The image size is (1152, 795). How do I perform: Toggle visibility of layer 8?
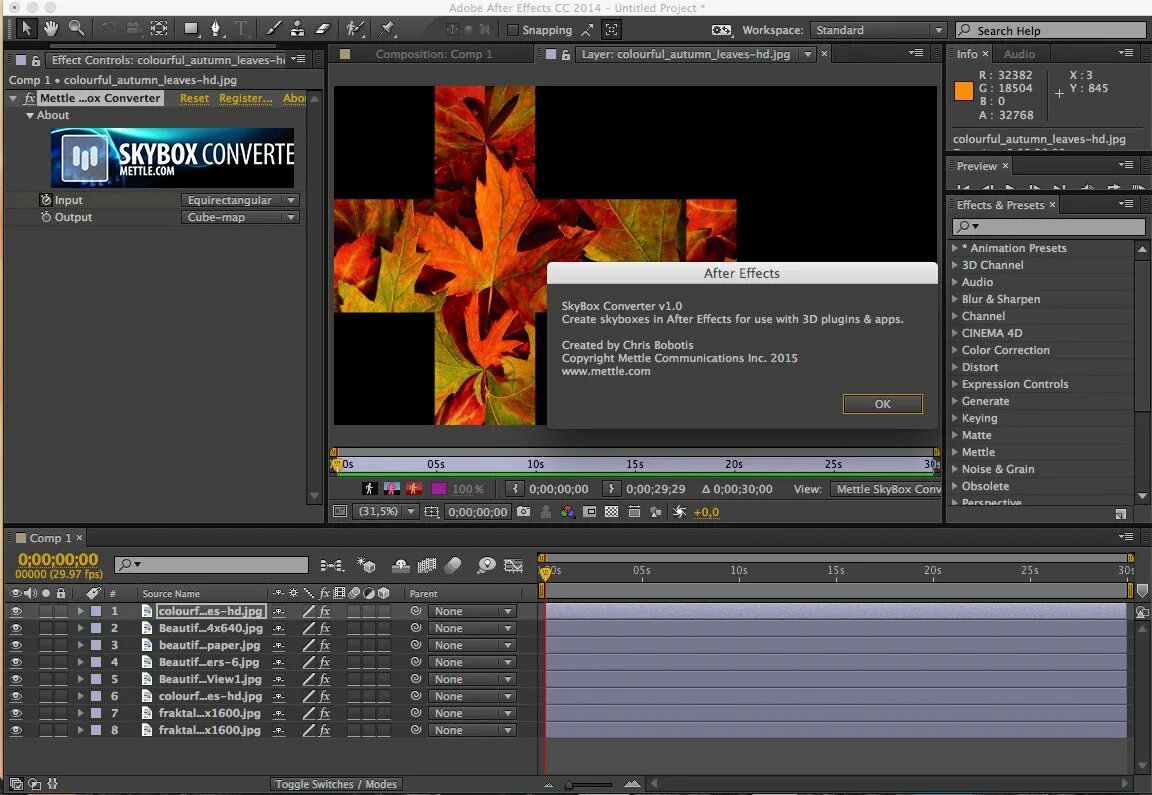[x=15, y=730]
